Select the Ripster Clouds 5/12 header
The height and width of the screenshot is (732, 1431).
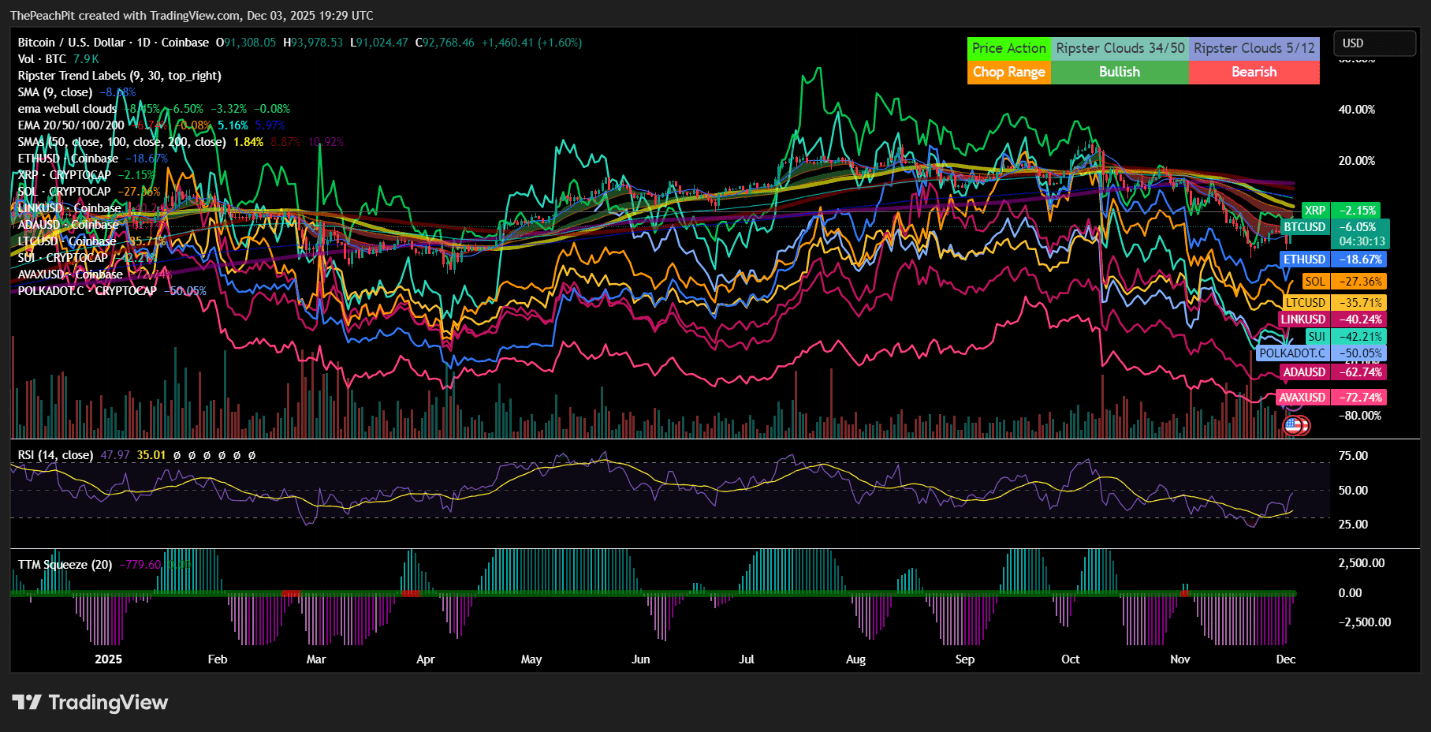point(1254,47)
